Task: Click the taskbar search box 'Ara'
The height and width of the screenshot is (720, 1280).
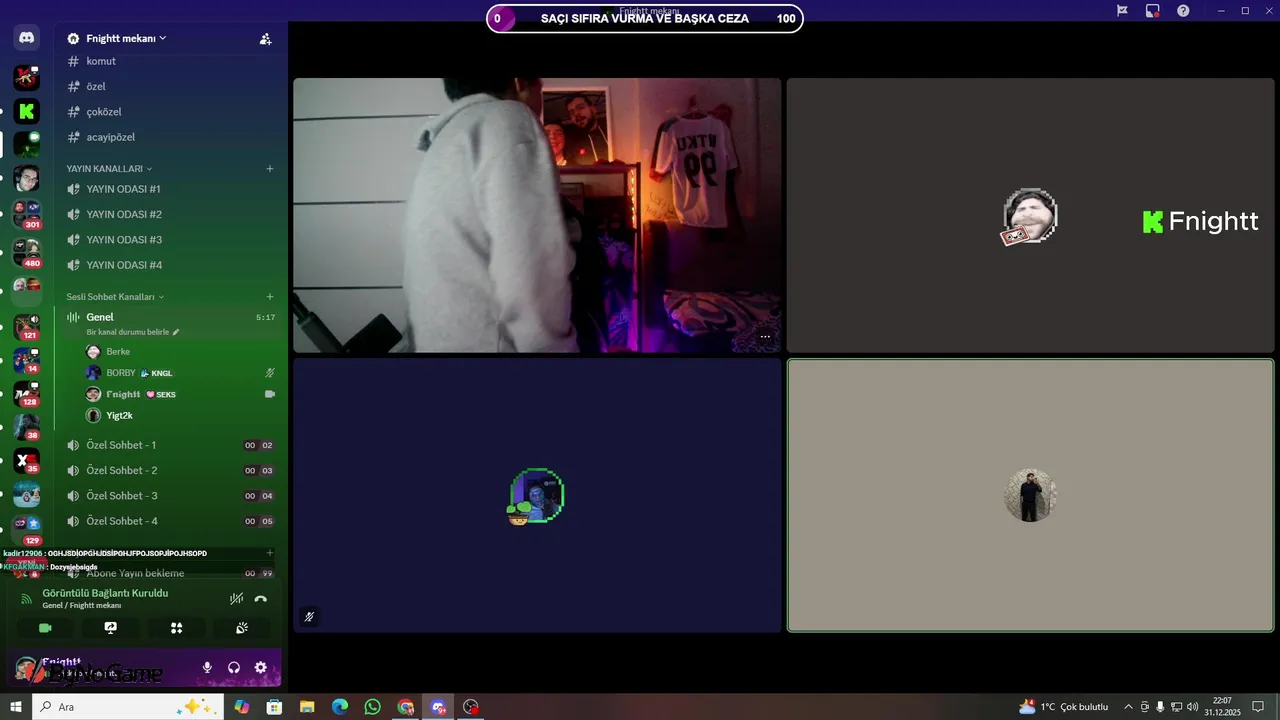Action: tap(128, 707)
